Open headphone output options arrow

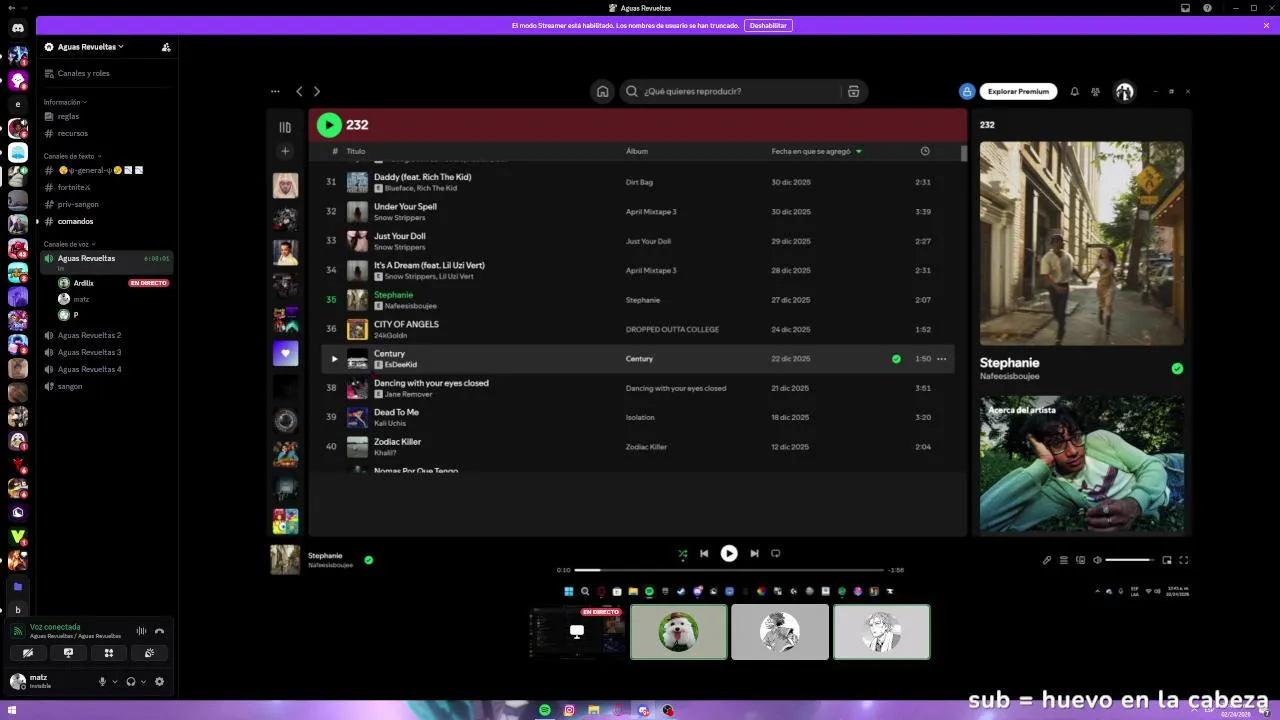point(143,682)
